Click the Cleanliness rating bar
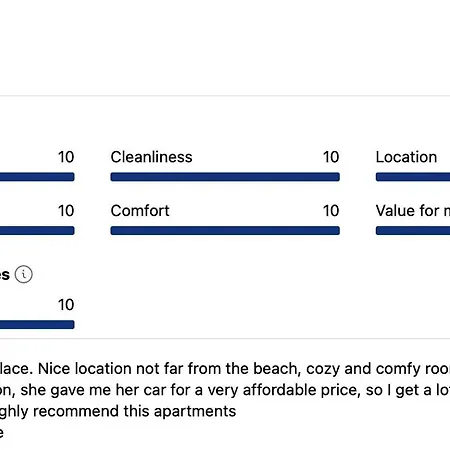 pyautogui.click(x=225, y=177)
